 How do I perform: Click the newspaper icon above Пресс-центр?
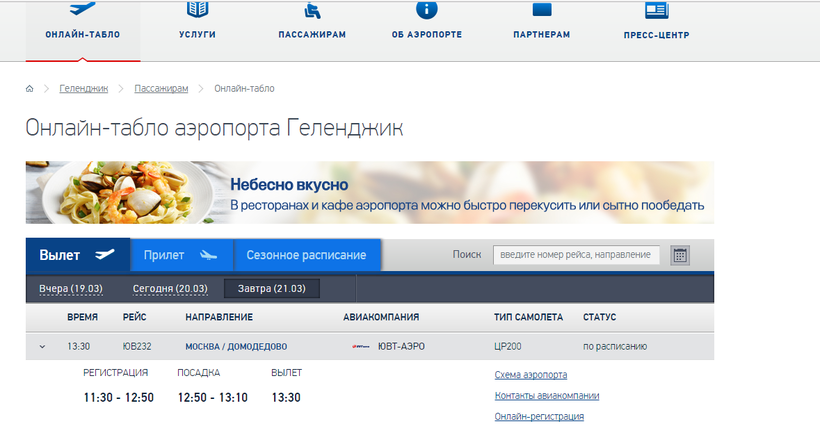coord(656,10)
